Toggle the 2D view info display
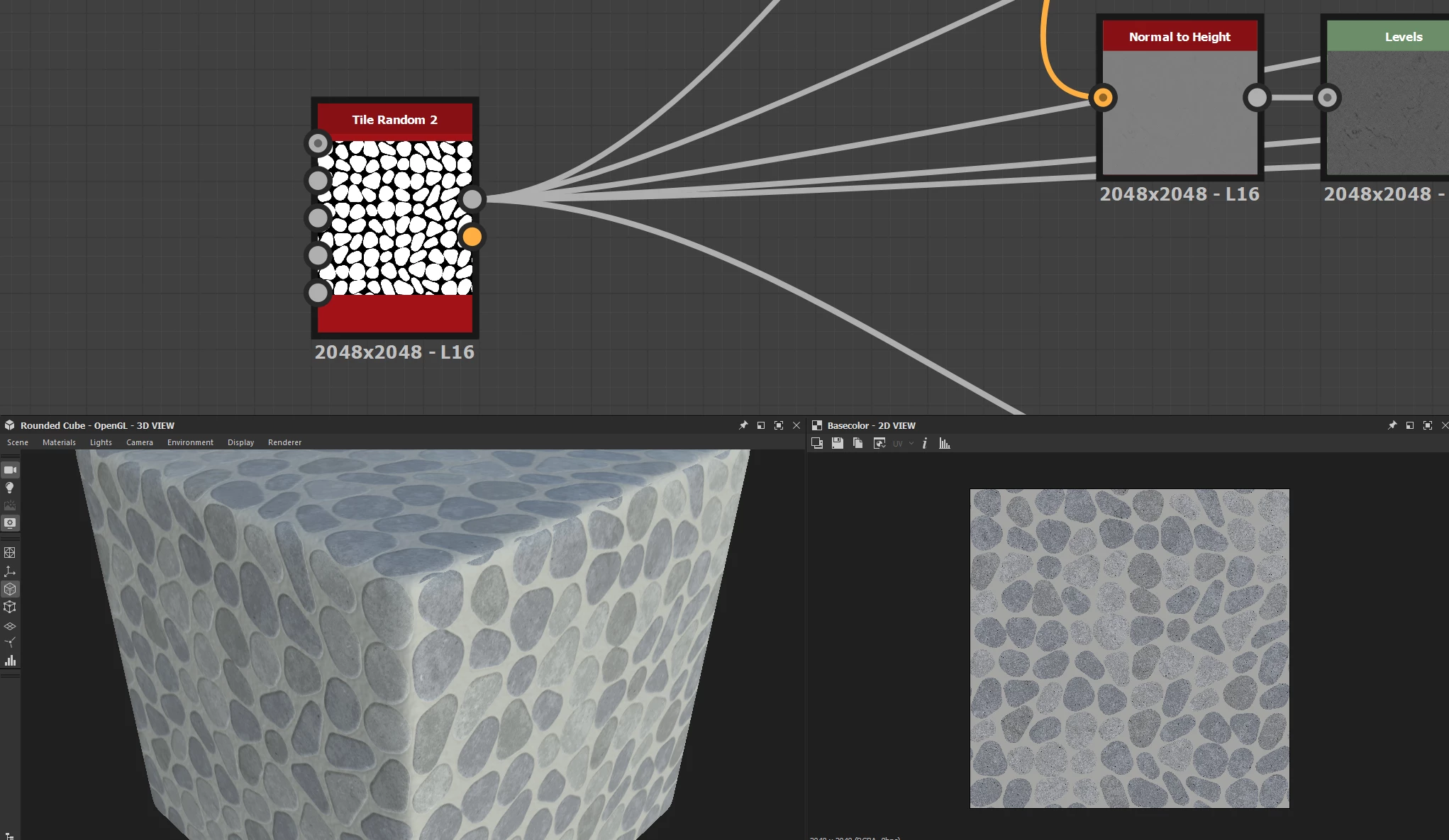Image resolution: width=1449 pixels, height=840 pixels. pos(925,443)
